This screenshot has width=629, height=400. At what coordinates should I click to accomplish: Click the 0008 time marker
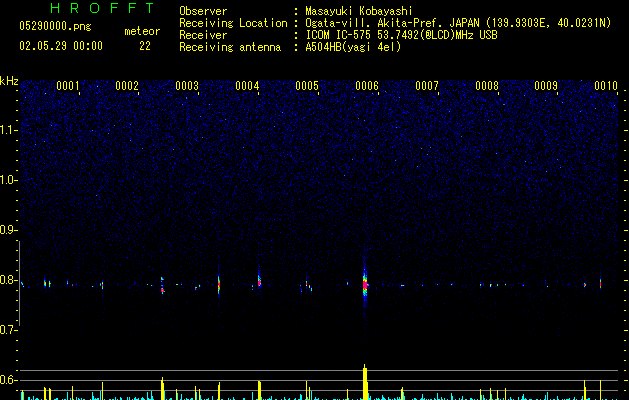487,86
